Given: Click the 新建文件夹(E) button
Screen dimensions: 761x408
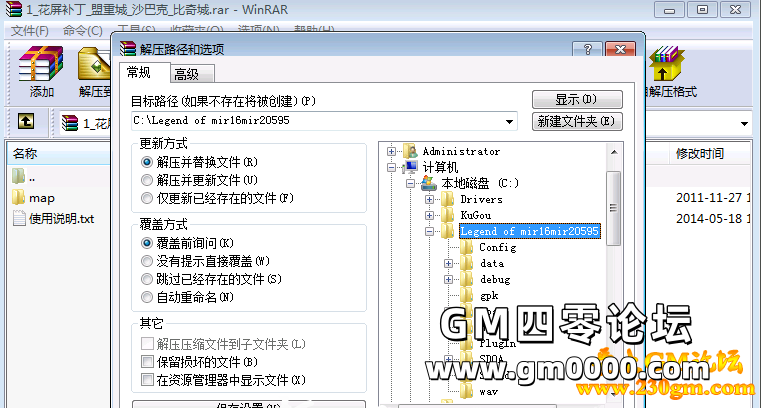Looking at the screenshot, I should coord(577,121).
